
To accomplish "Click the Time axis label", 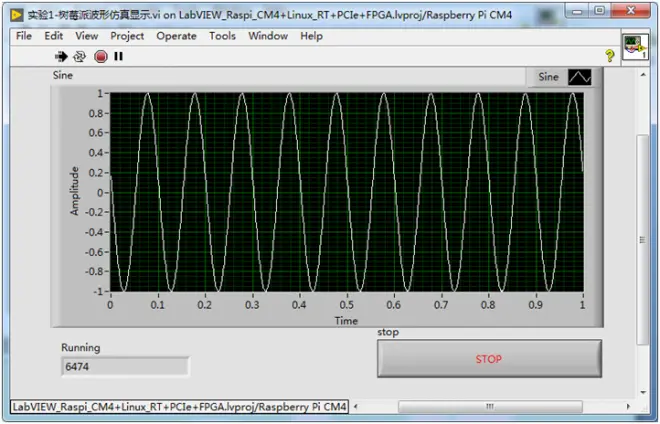I will [x=346, y=321].
